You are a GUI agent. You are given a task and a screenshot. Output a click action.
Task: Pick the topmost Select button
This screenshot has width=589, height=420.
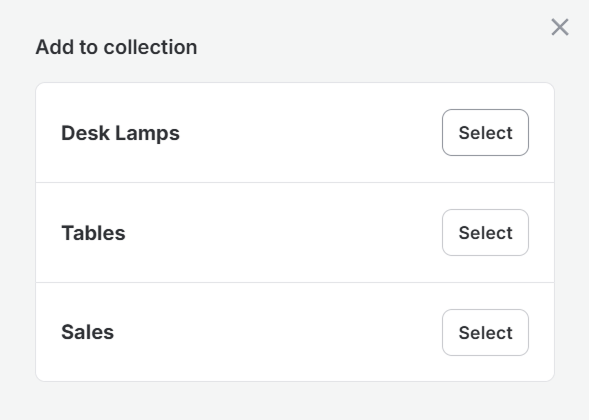(x=485, y=133)
